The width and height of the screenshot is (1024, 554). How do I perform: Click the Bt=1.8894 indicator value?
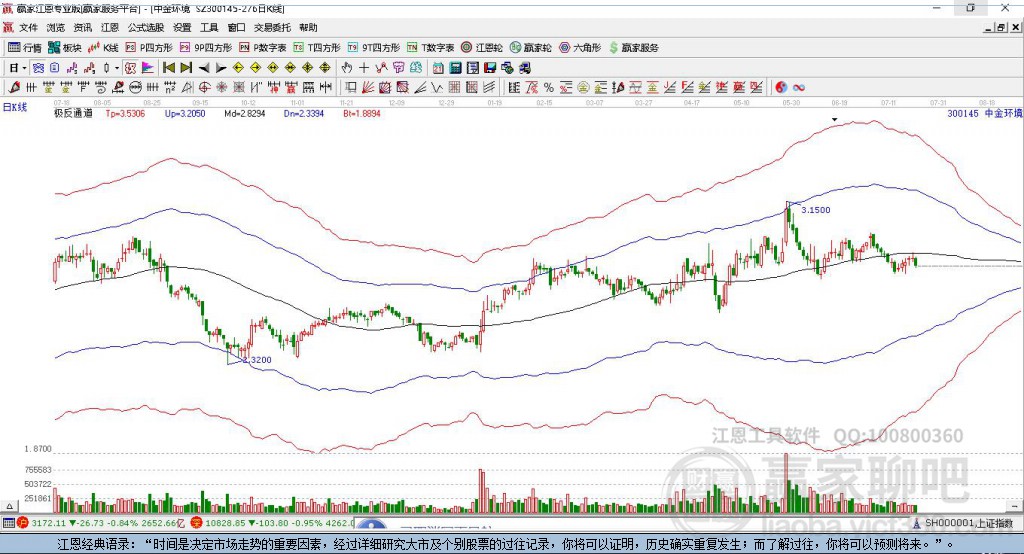pos(362,114)
